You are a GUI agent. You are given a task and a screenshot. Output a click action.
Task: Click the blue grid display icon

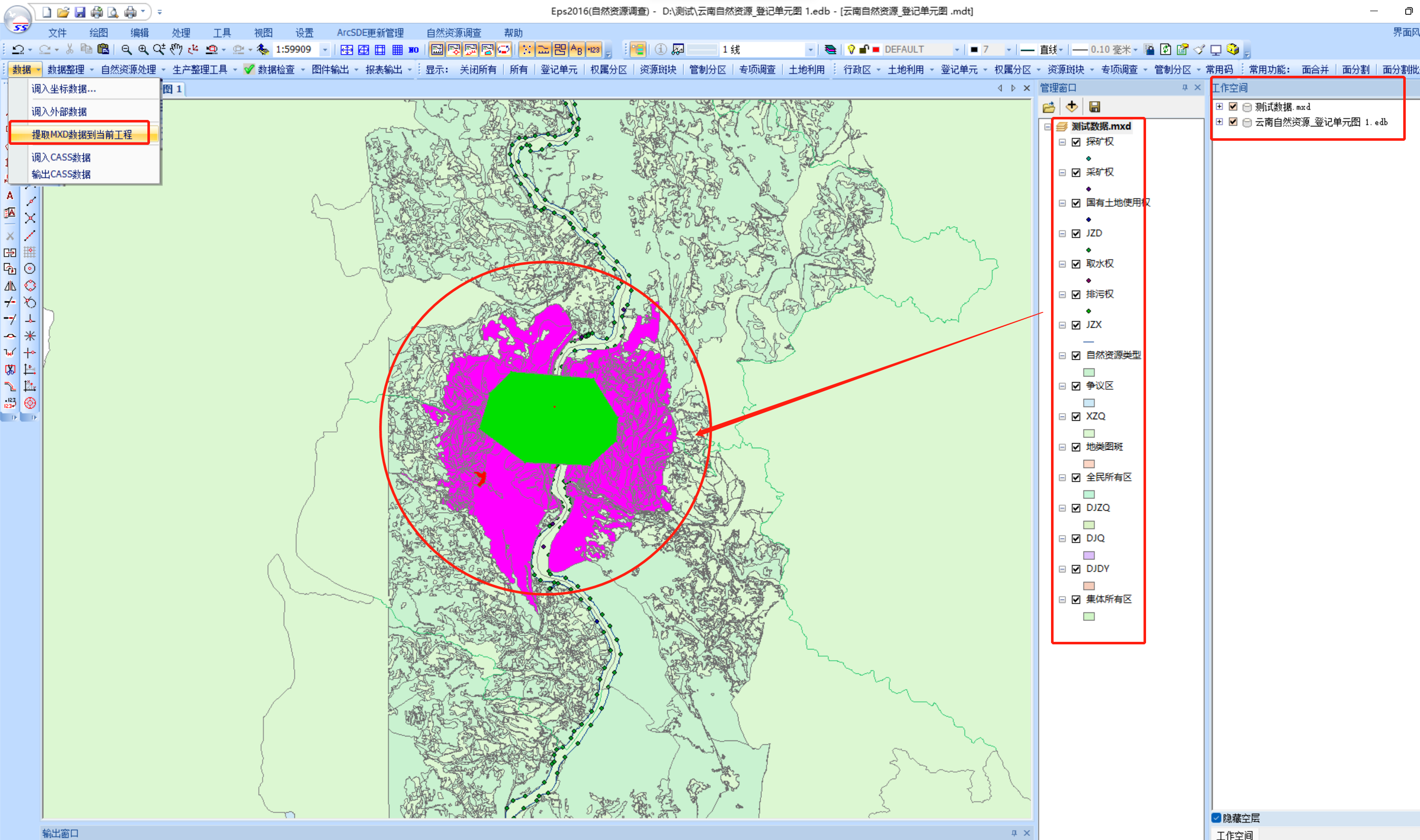click(397, 50)
